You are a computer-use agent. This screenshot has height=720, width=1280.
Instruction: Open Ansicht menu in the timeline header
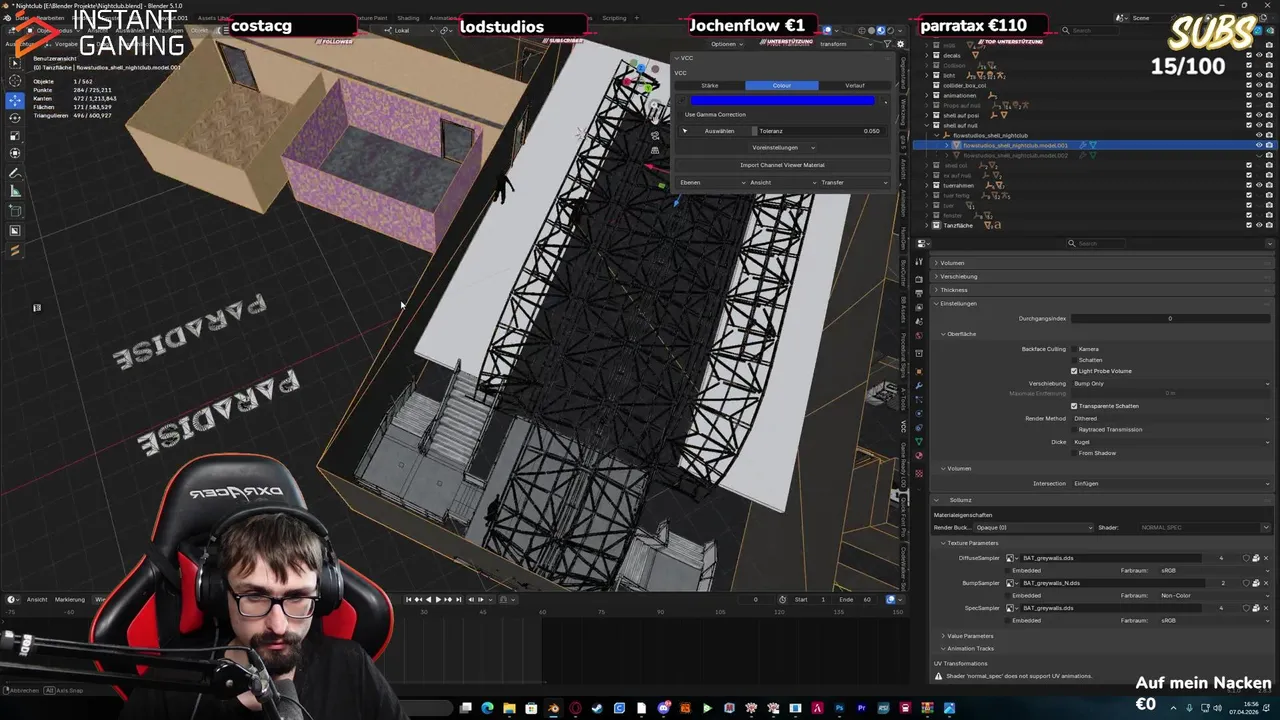tap(37, 599)
